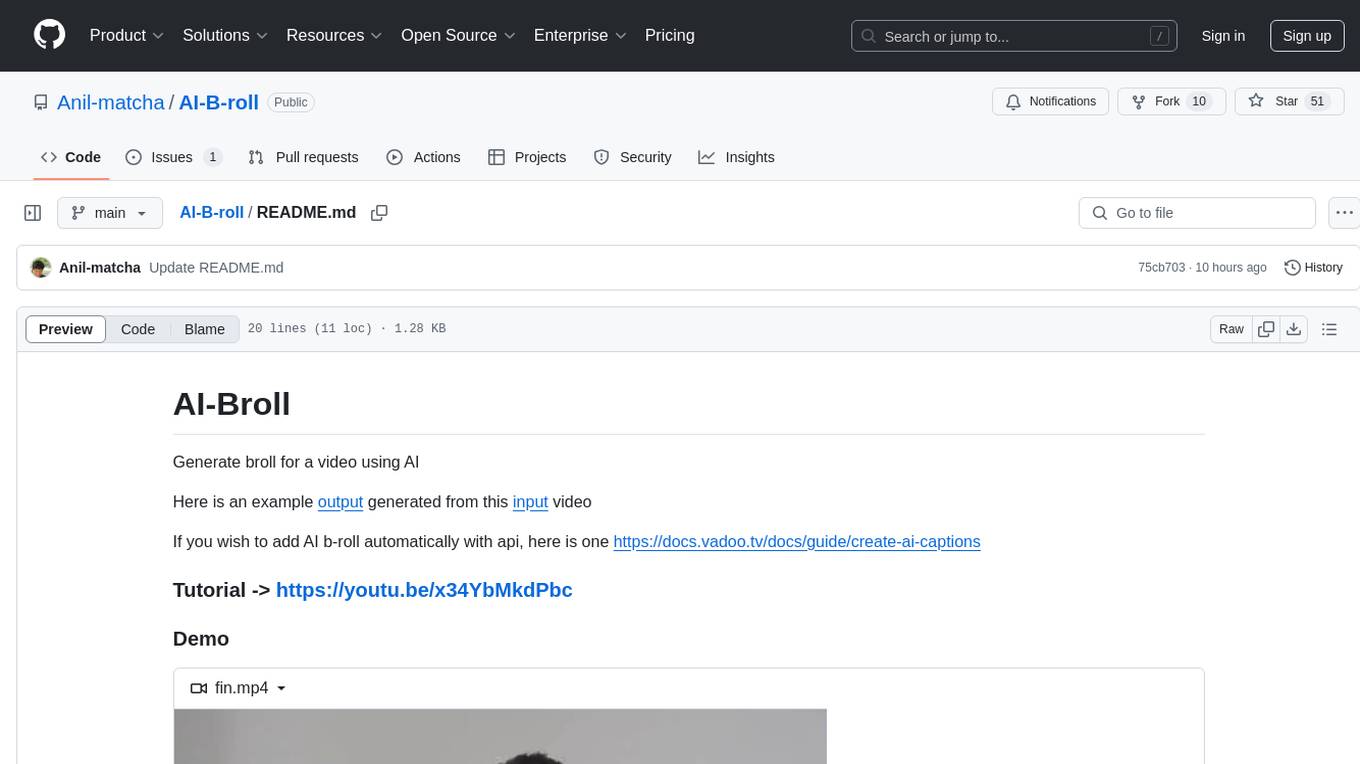
Task: Expand the Open Source menu
Action: (x=458, y=35)
